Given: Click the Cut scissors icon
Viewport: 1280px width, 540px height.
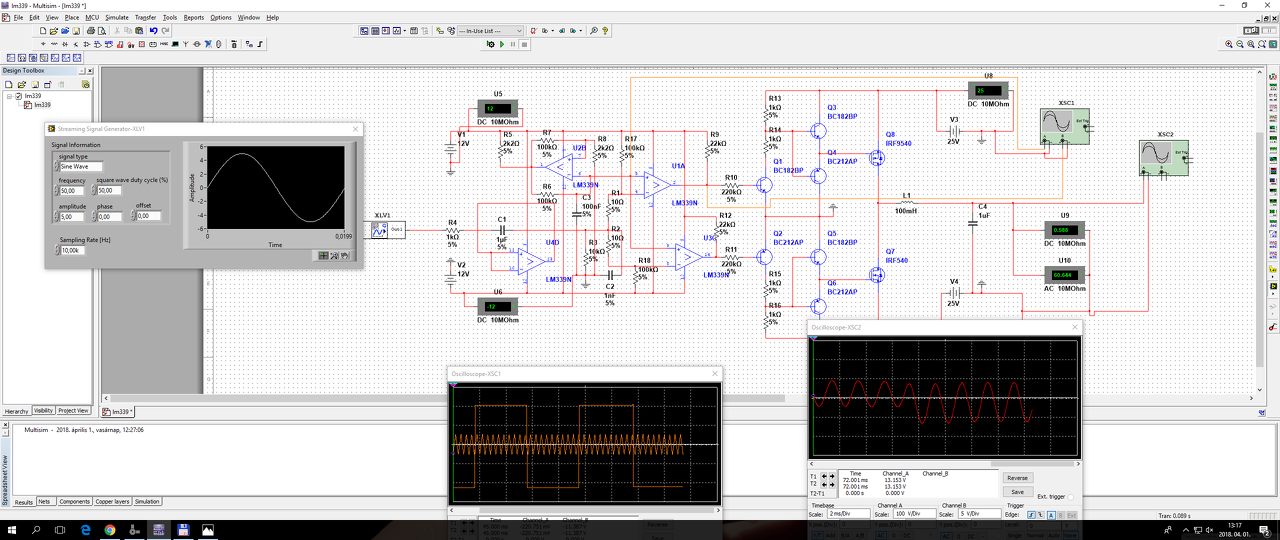Looking at the screenshot, I should point(117,31).
